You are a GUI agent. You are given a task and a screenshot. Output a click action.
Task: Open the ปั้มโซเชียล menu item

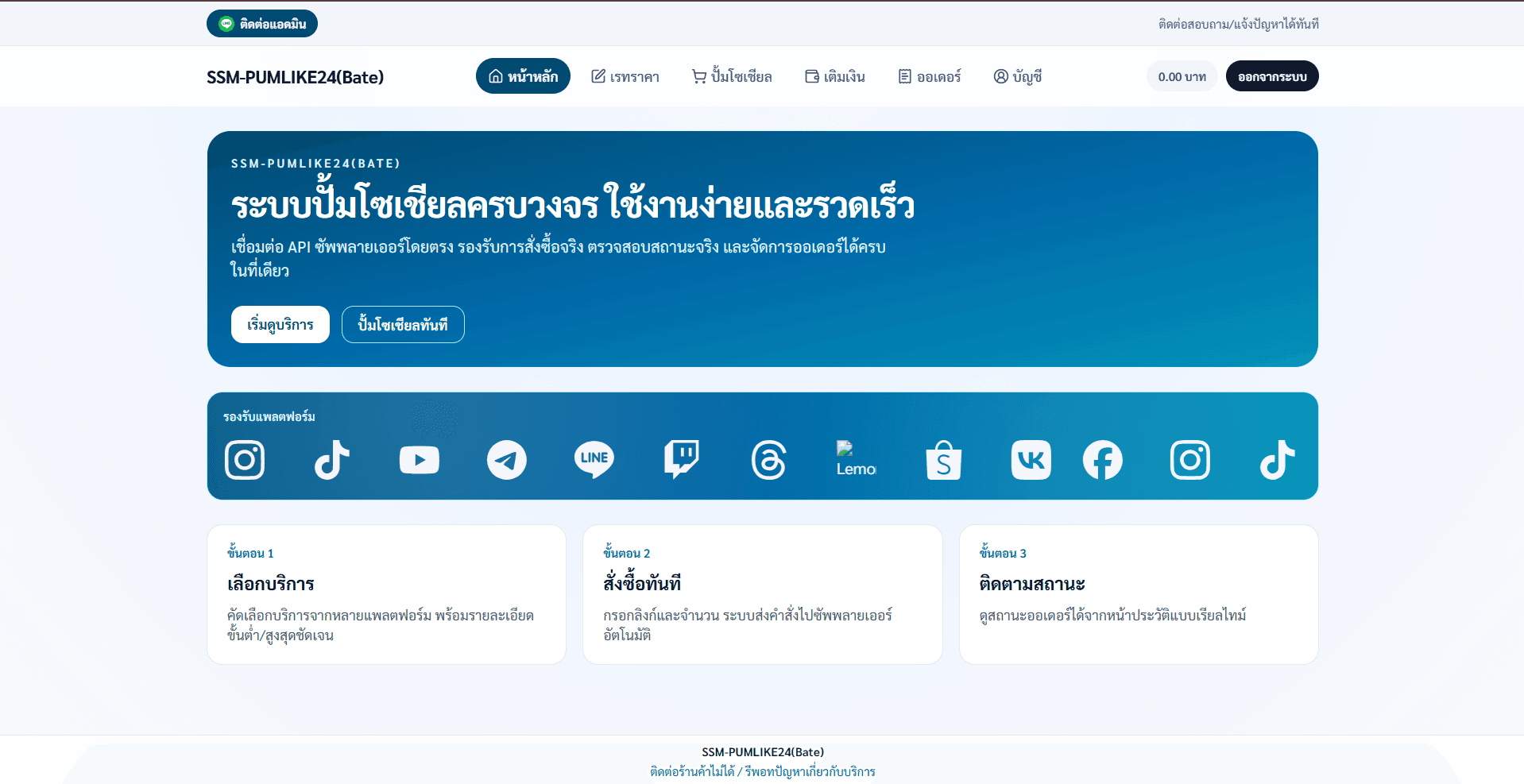point(732,76)
